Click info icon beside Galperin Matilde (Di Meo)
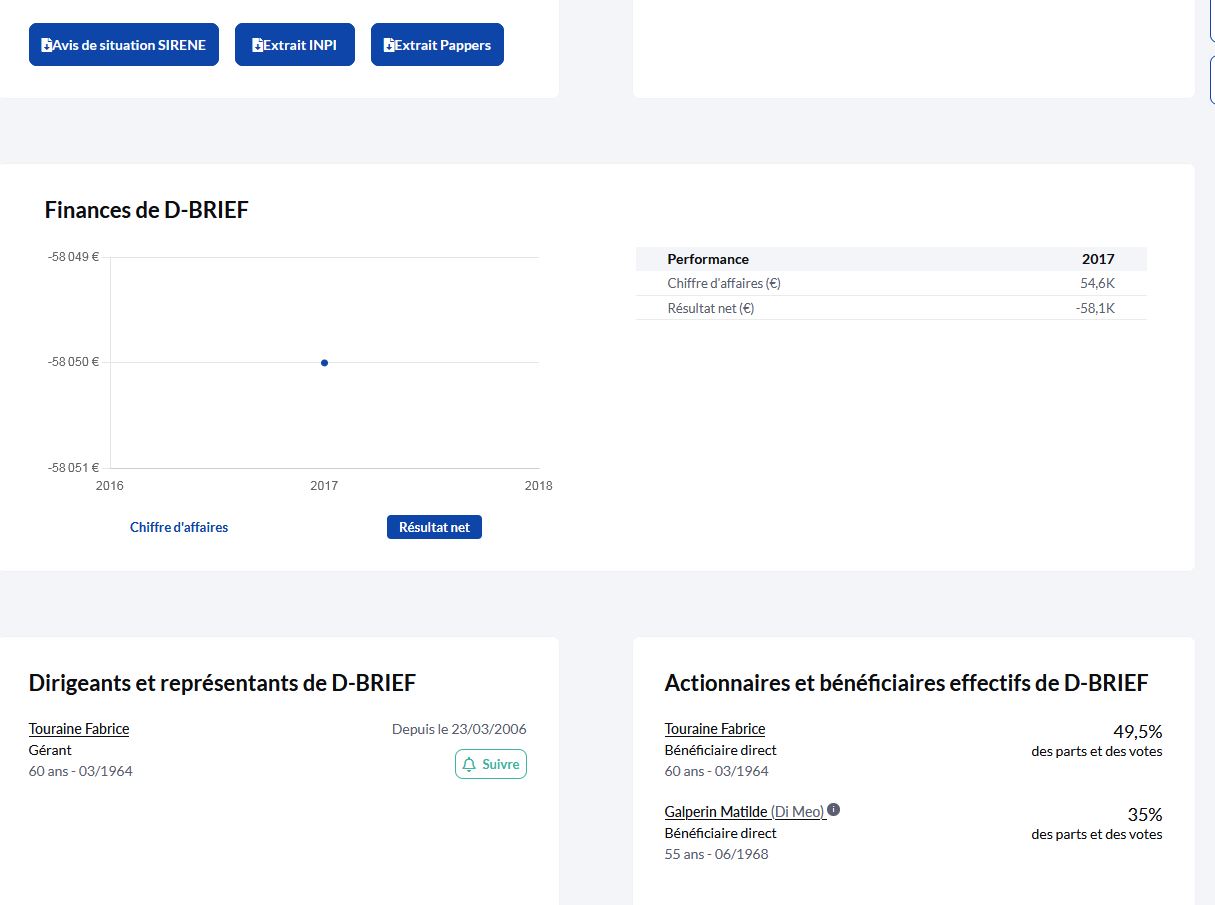 pyautogui.click(x=834, y=810)
